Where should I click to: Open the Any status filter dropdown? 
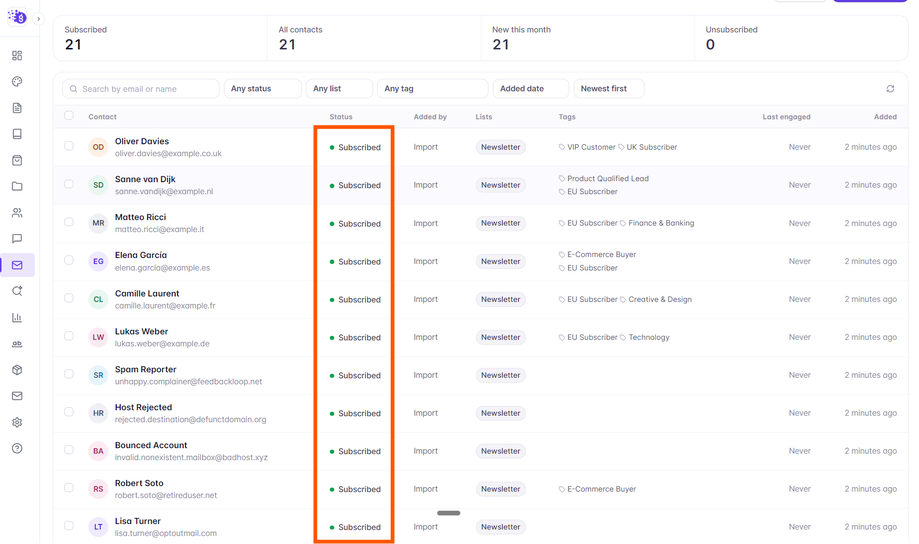pyautogui.click(x=263, y=89)
